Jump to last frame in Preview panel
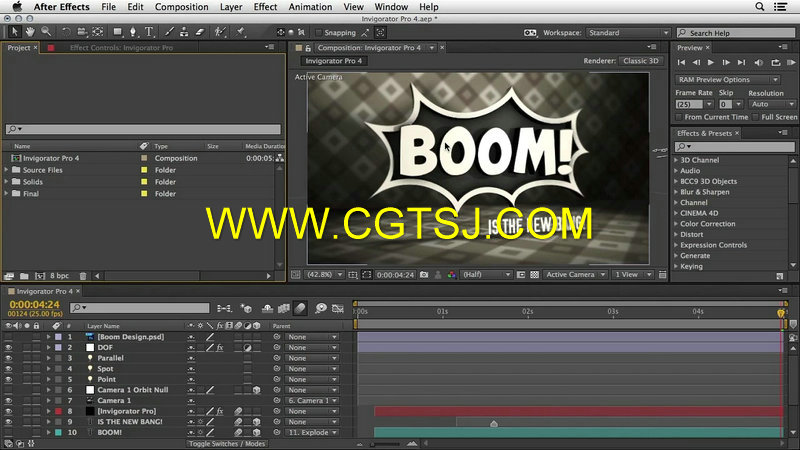The width and height of the screenshot is (800, 450). pyautogui.click(x=741, y=62)
